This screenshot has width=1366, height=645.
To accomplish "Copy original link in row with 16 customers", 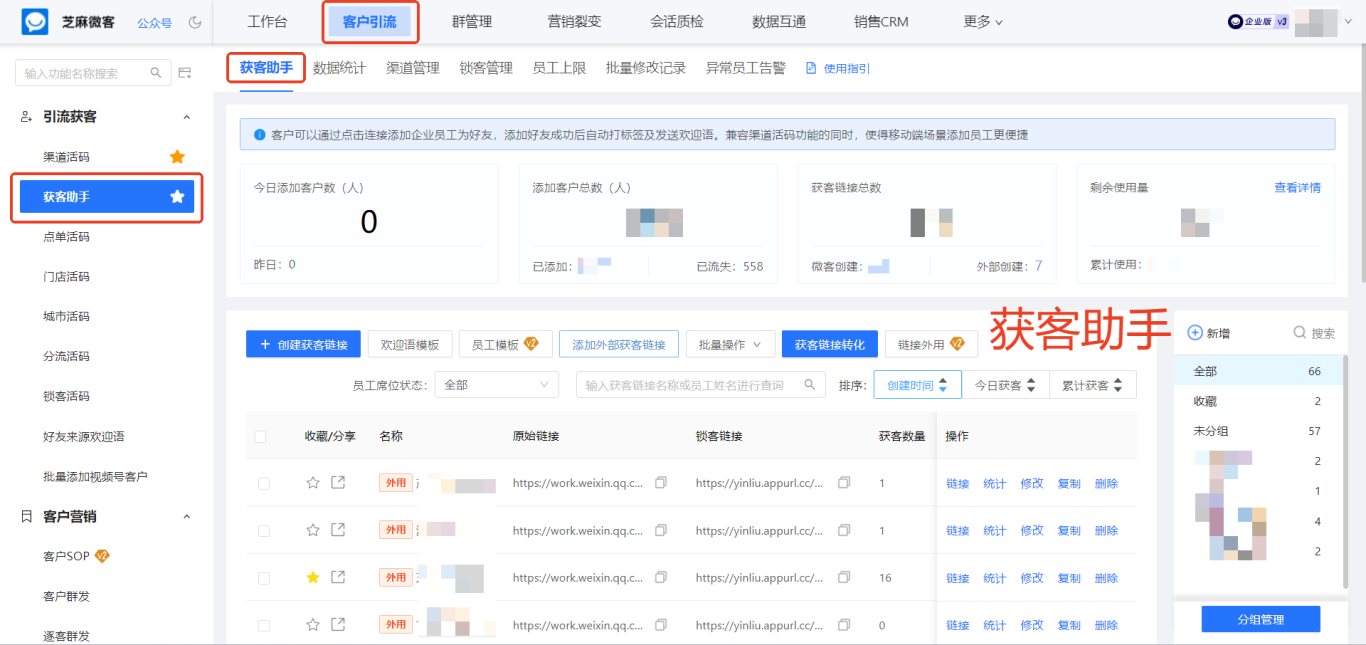I will (x=661, y=577).
